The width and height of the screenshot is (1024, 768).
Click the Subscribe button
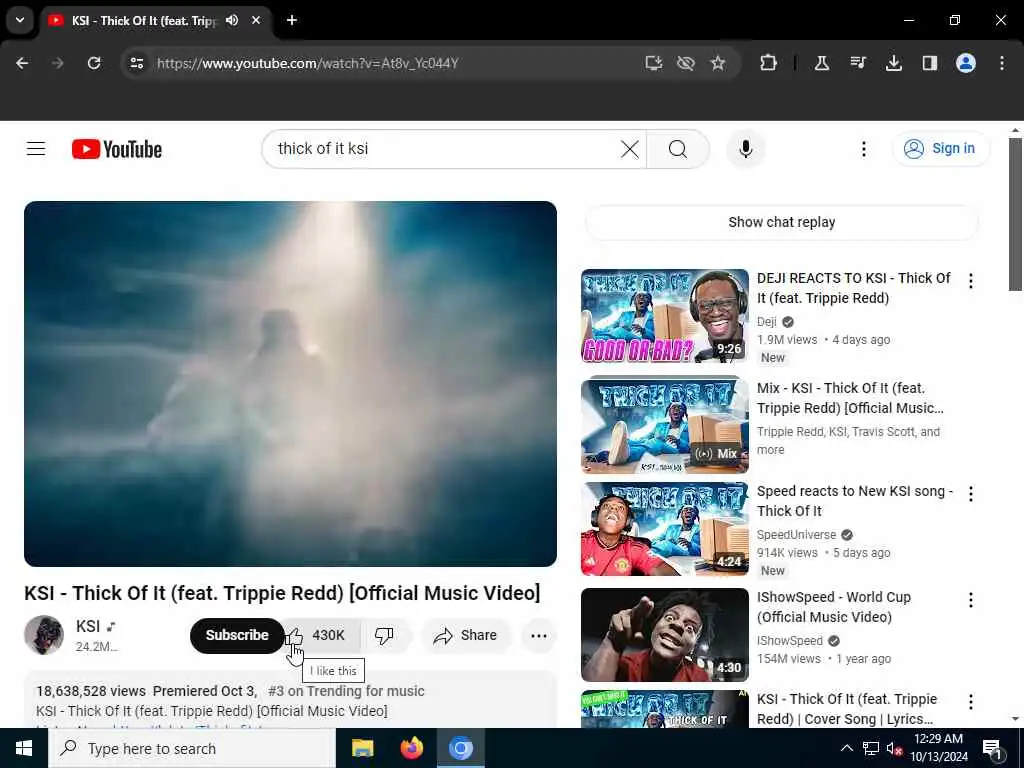(x=237, y=635)
